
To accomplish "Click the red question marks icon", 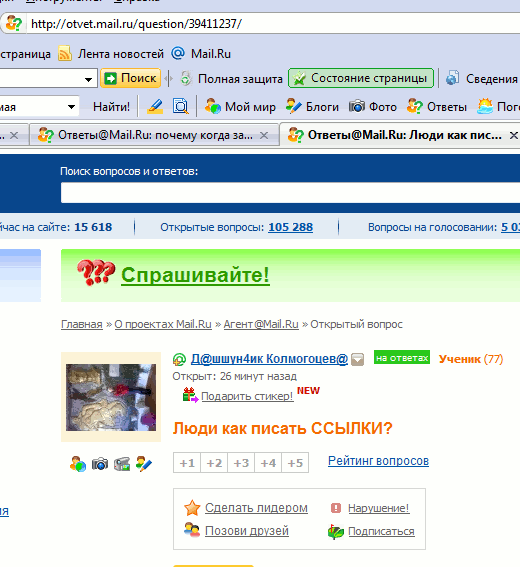I will click(x=96, y=272).
